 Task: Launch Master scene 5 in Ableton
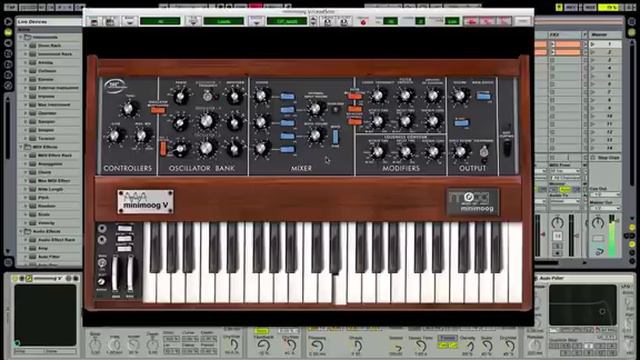tap(593, 76)
